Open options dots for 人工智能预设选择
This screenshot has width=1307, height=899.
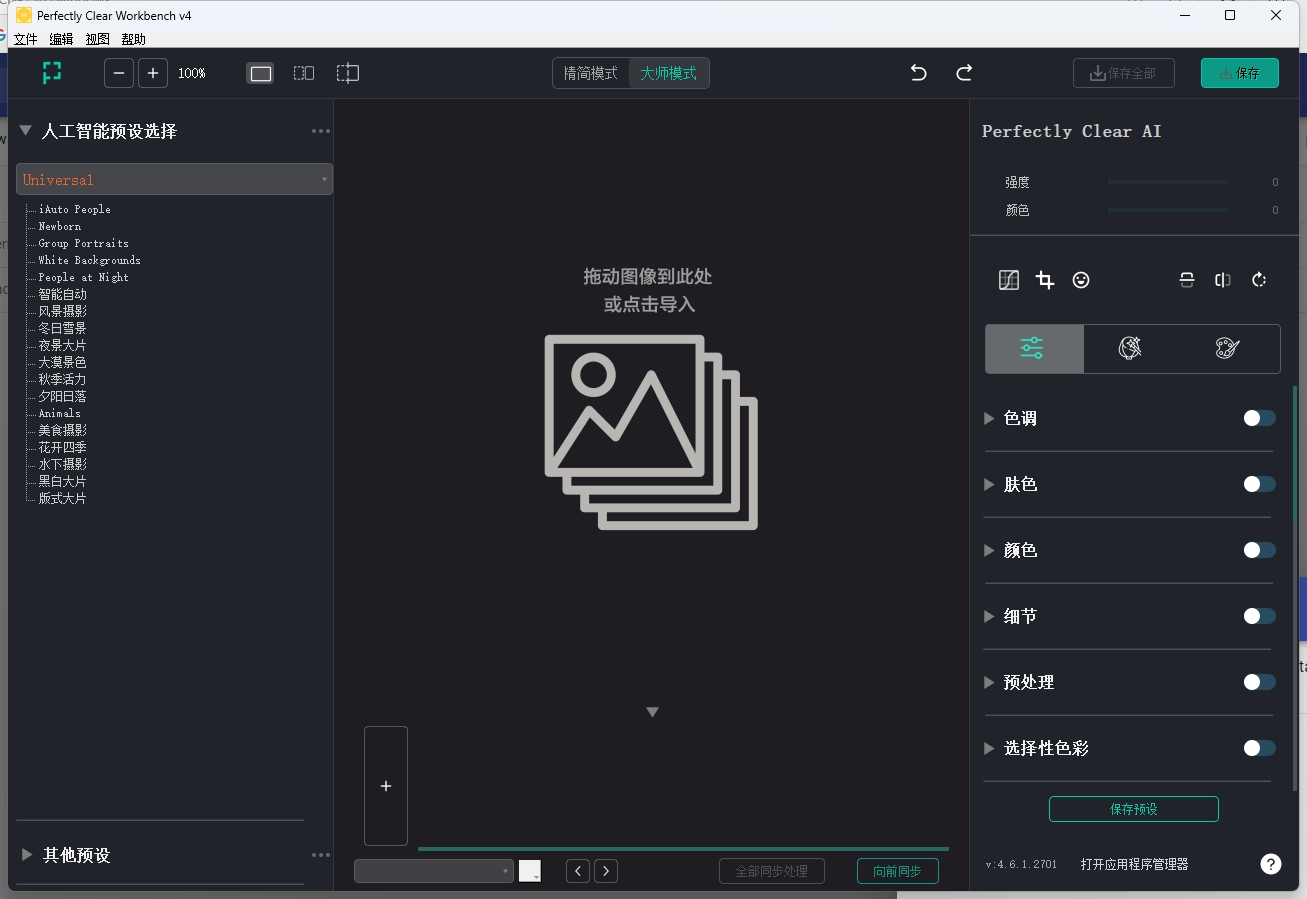[321, 131]
